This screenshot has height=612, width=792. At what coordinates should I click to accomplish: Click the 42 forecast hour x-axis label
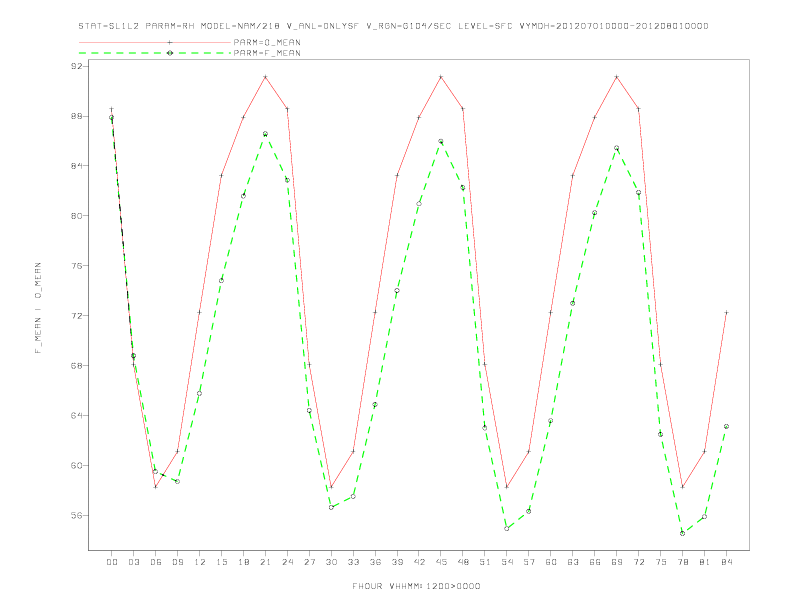[x=419, y=562]
